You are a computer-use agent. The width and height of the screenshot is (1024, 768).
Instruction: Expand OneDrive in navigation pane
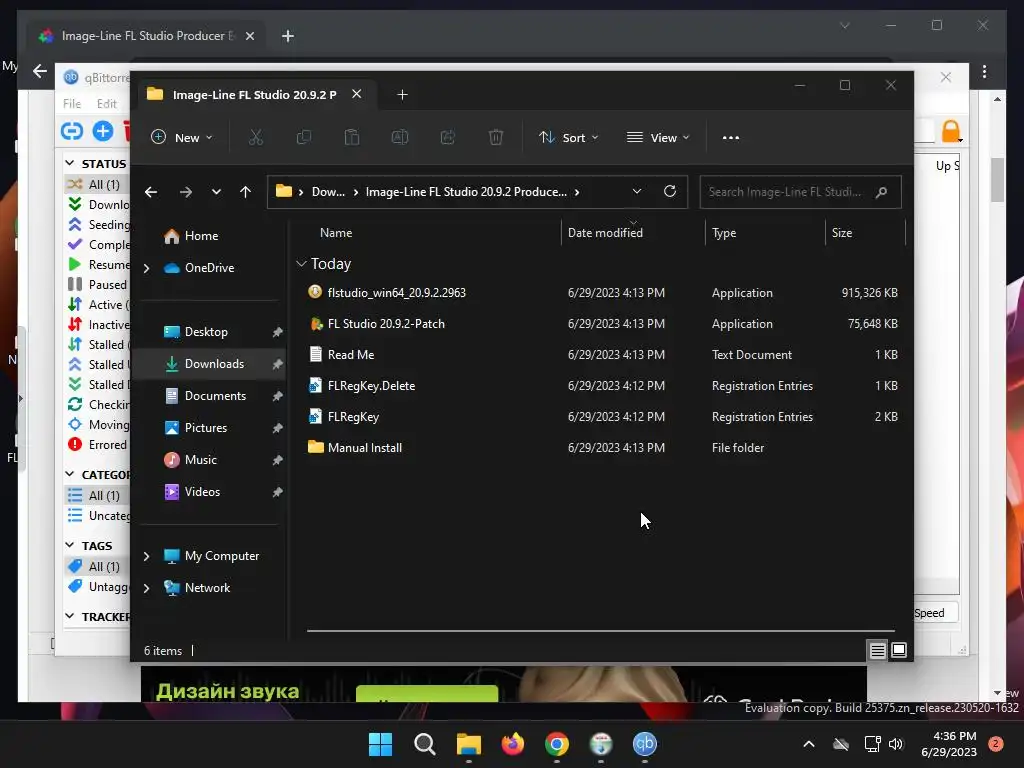(146, 268)
